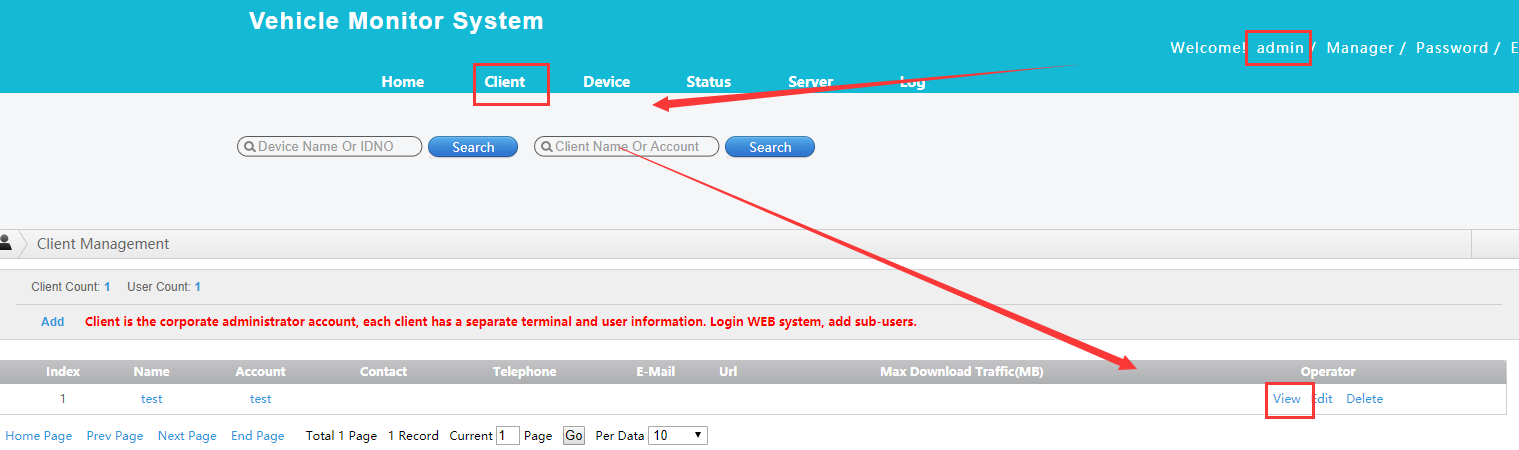The width and height of the screenshot is (1519, 450).
Task: Focus the Client Name Or Account field
Action: coord(627,147)
